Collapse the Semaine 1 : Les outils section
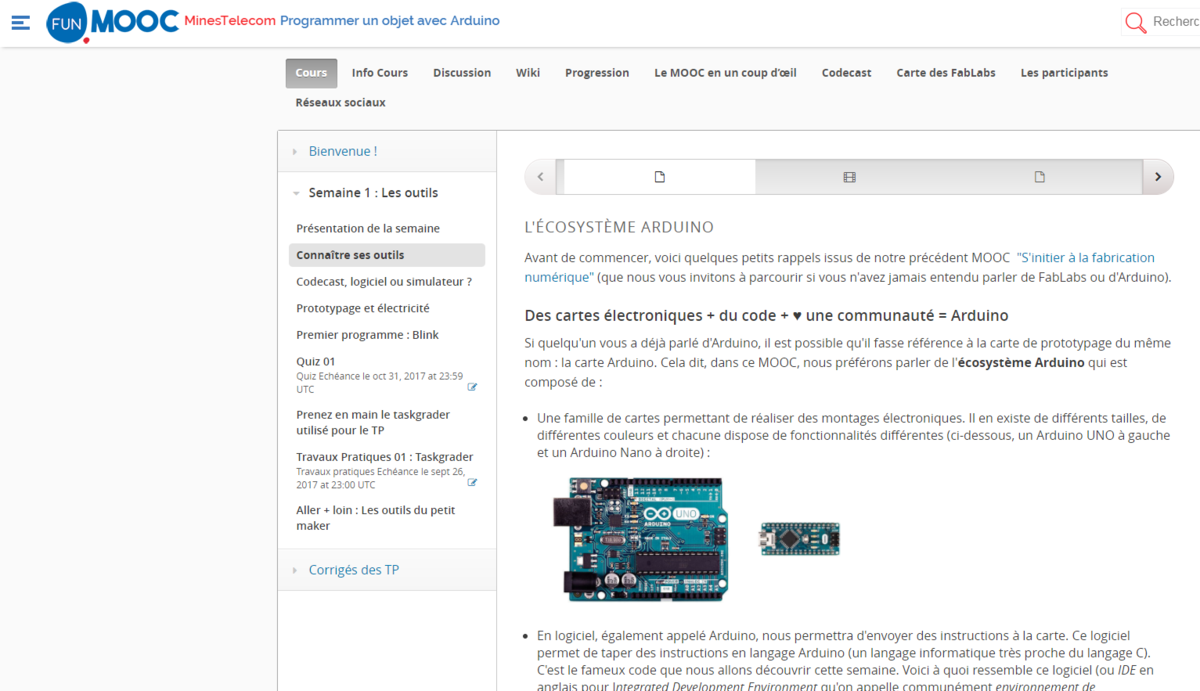The width and height of the screenshot is (1200, 691). (x=372, y=193)
